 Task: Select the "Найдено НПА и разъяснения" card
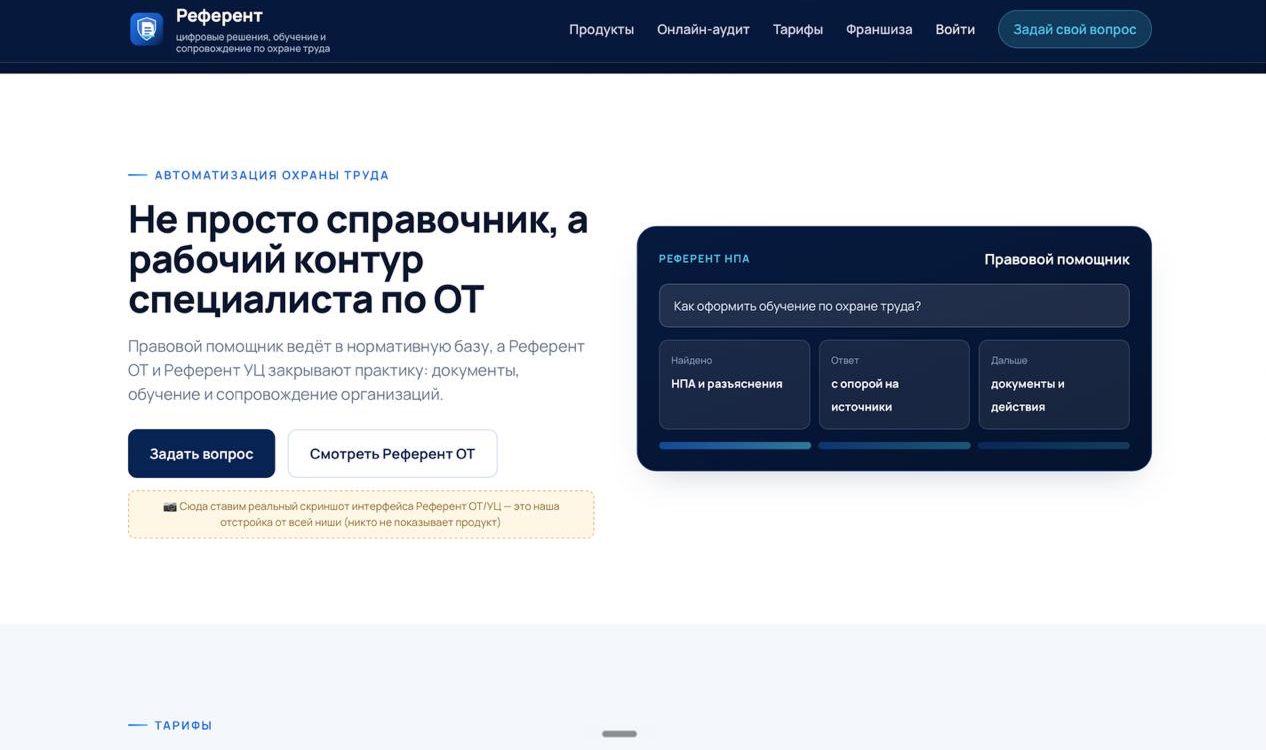point(734,384)
